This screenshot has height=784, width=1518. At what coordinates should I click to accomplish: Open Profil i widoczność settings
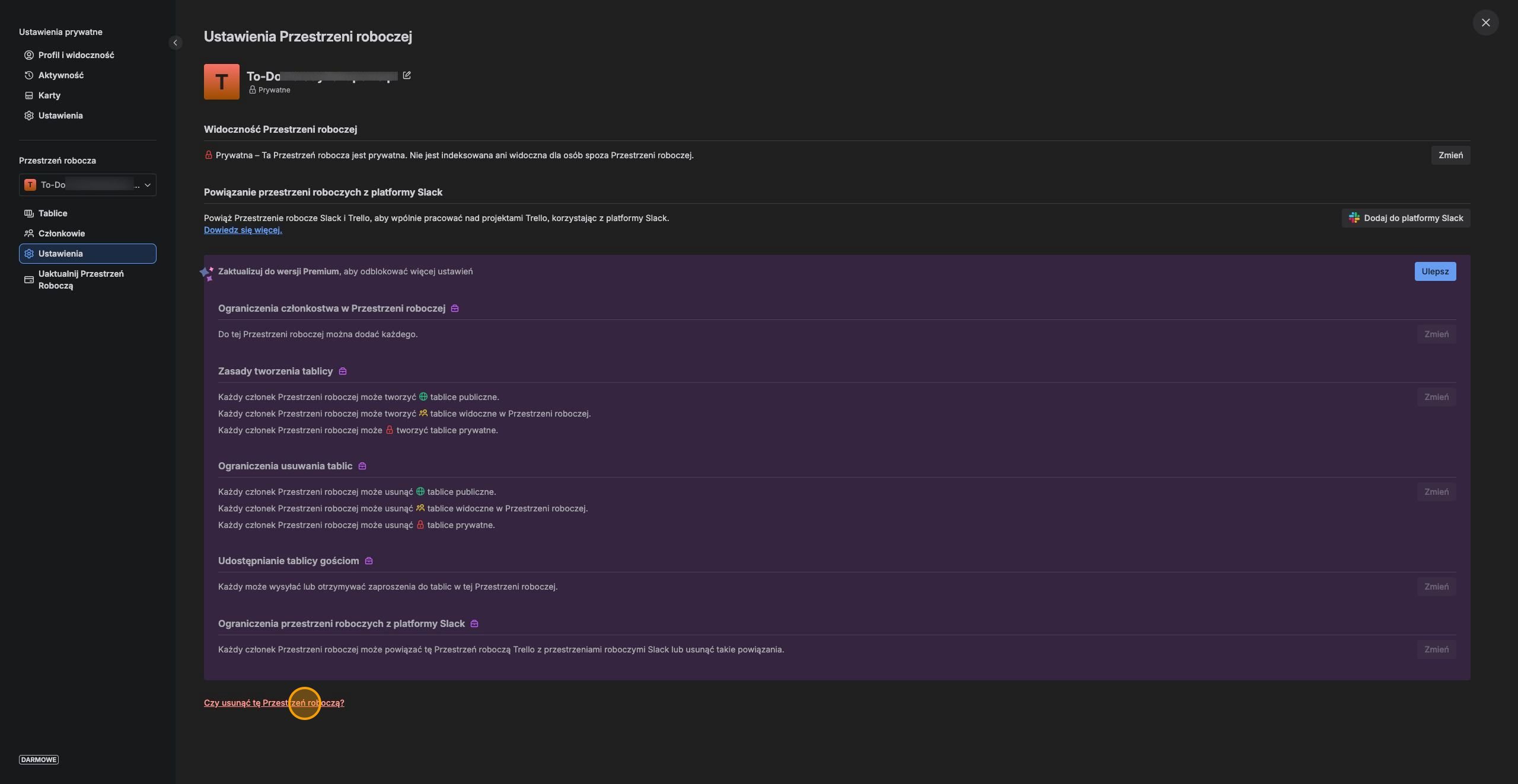(88, 55)
